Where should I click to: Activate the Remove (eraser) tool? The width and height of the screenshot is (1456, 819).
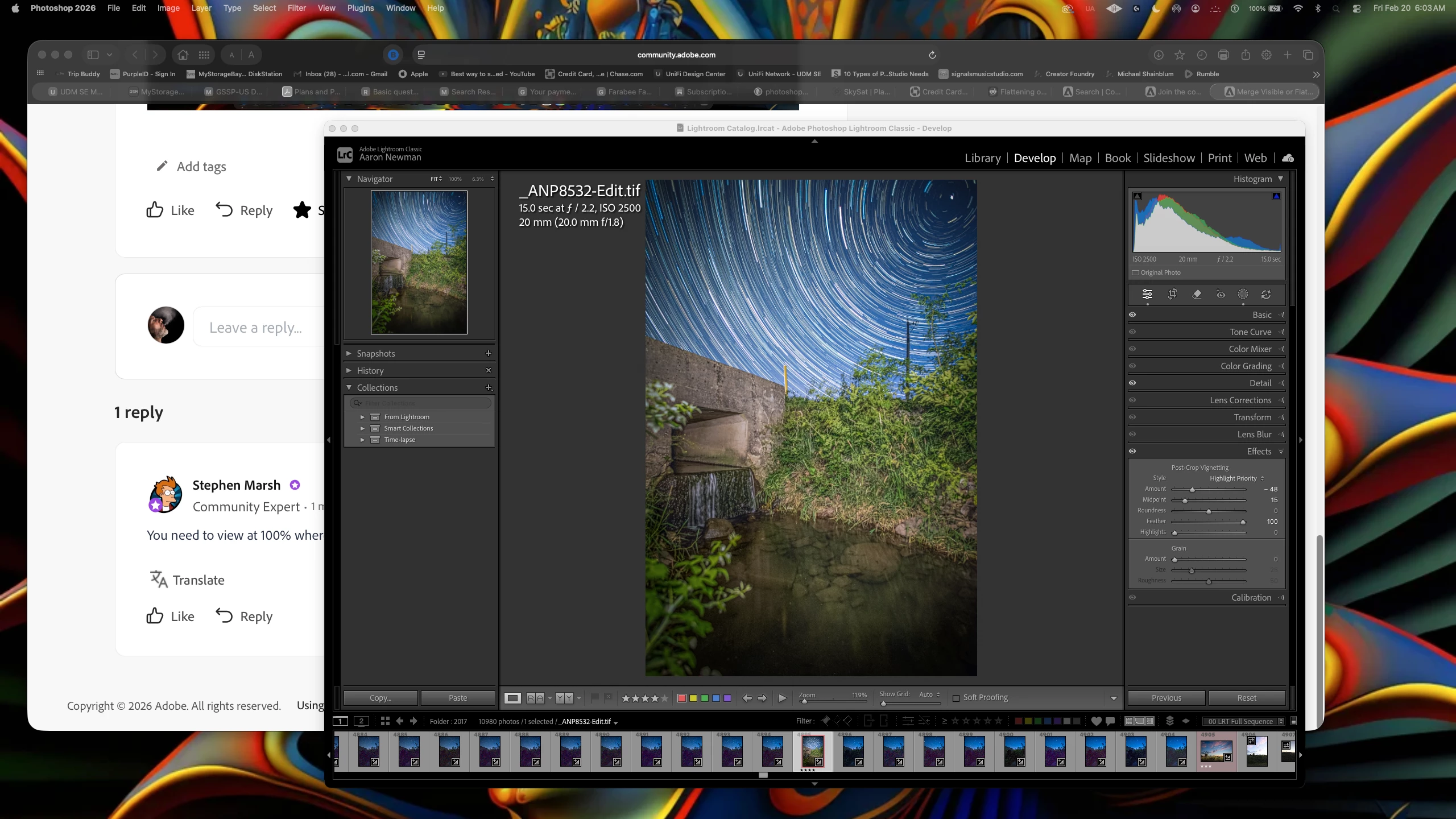coord(1197,294)
